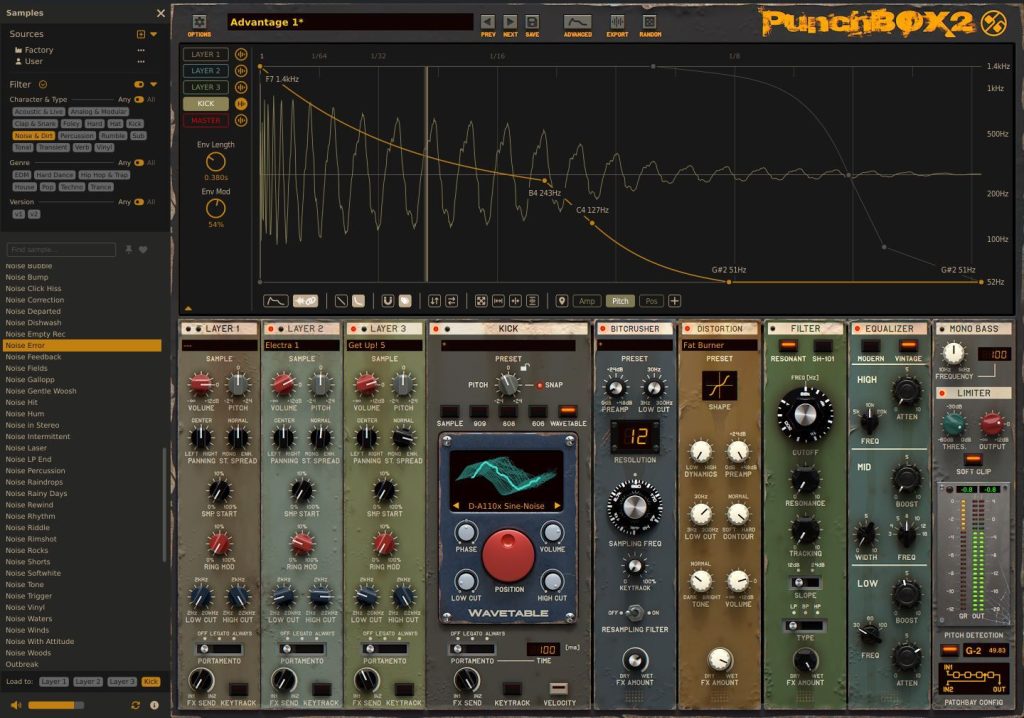Select the 909 kick mode button
The image size is (1024, 718).
point(479,412)
